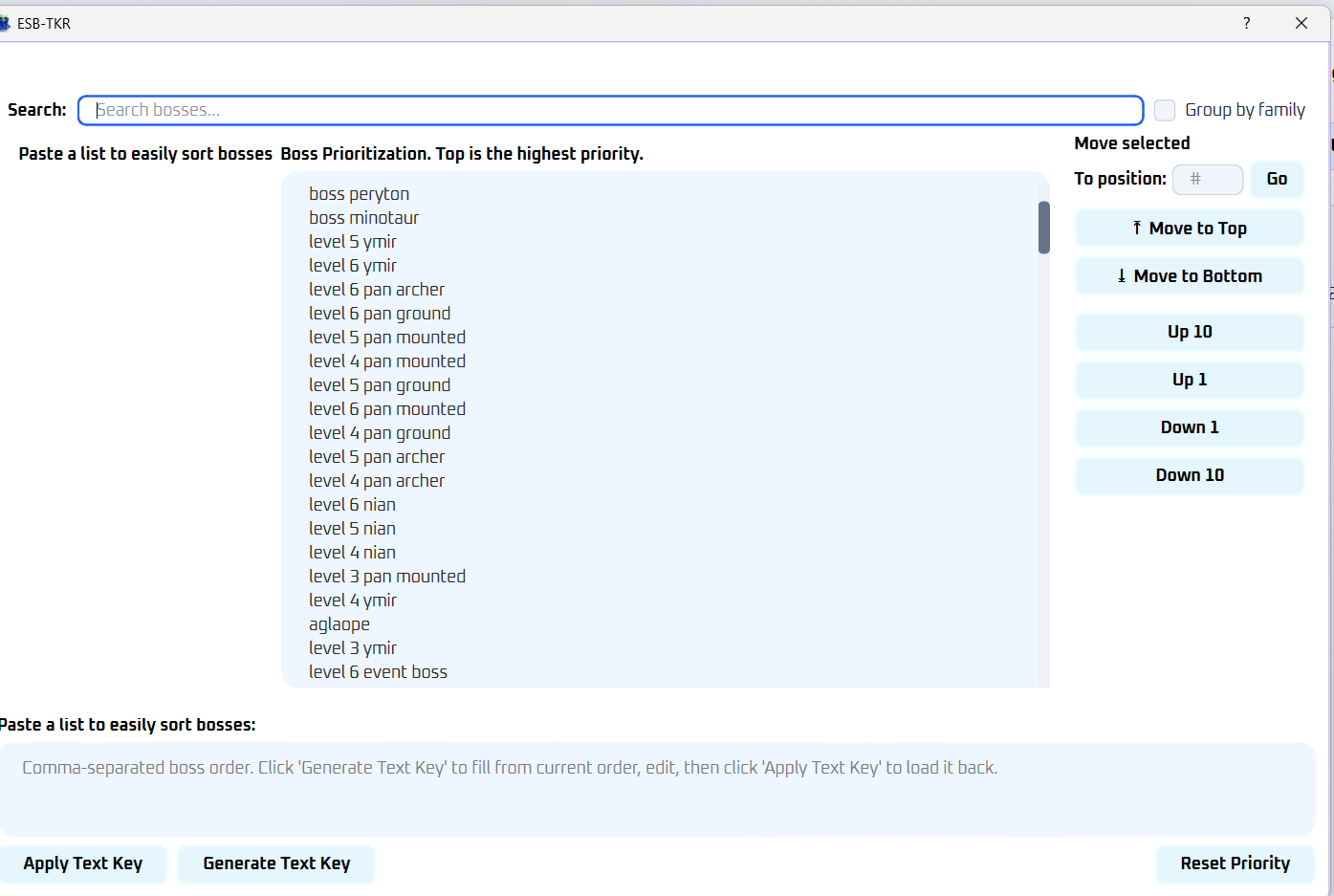Click the comma-separated boss order text area
This screenshot has width=1334, height=896.
(x=658, y=790)
